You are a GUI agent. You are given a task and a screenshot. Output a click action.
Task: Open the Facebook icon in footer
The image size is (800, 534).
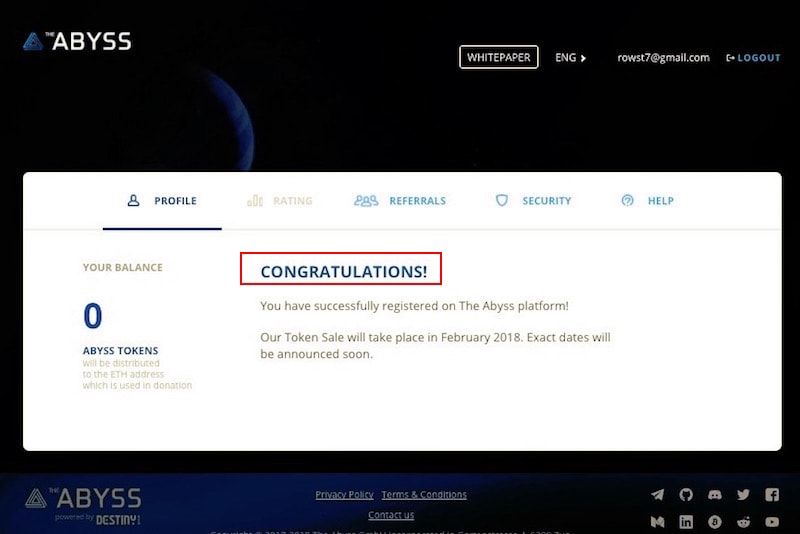click(772, 495)
